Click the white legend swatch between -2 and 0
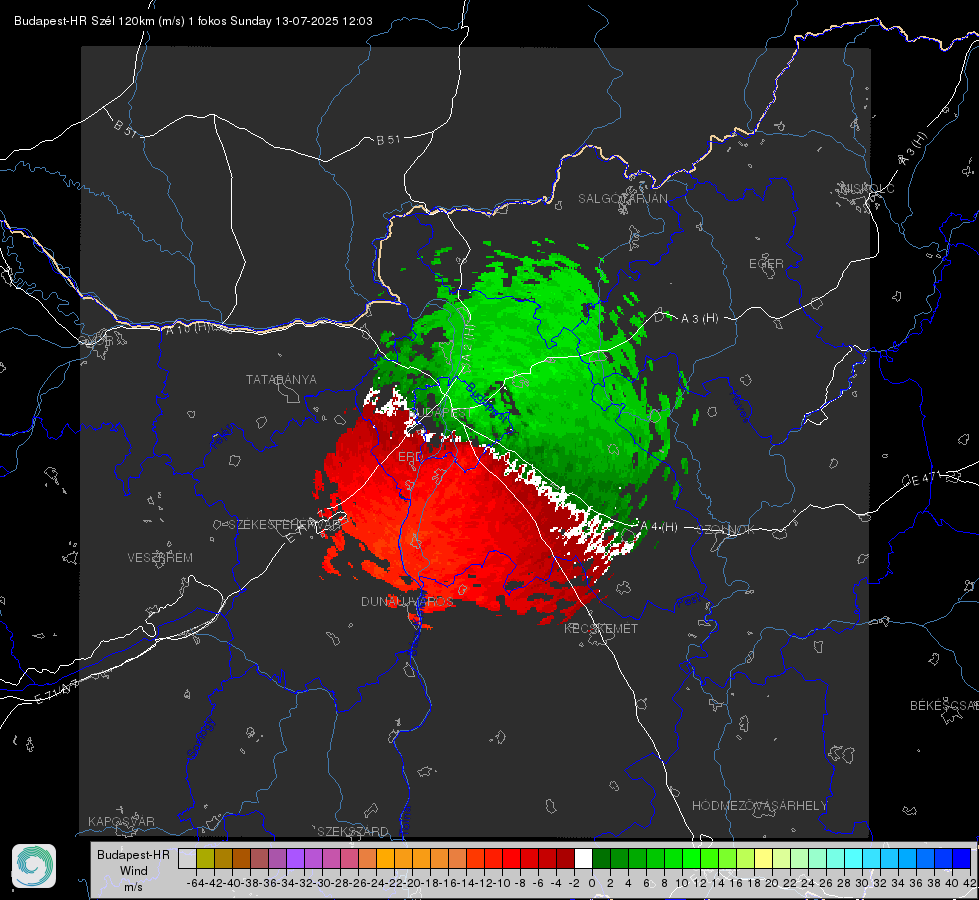The height and width of the screenshot is (900, 979). (583, 859)
